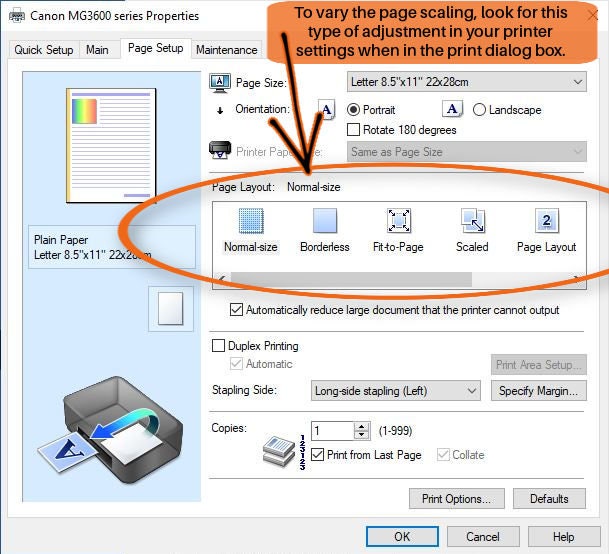Select the Portrait radio button

coord(353,110)
